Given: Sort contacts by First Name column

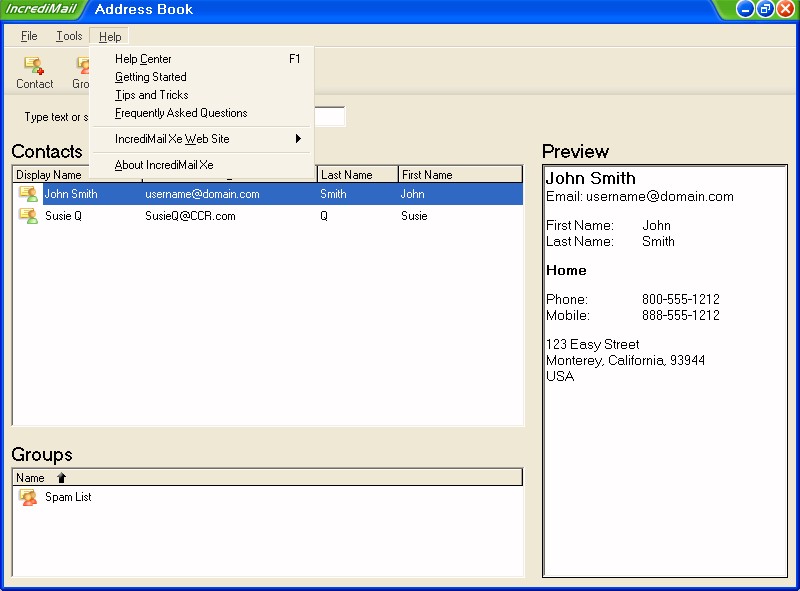Looking at the screenshot, I should (460, 175).
